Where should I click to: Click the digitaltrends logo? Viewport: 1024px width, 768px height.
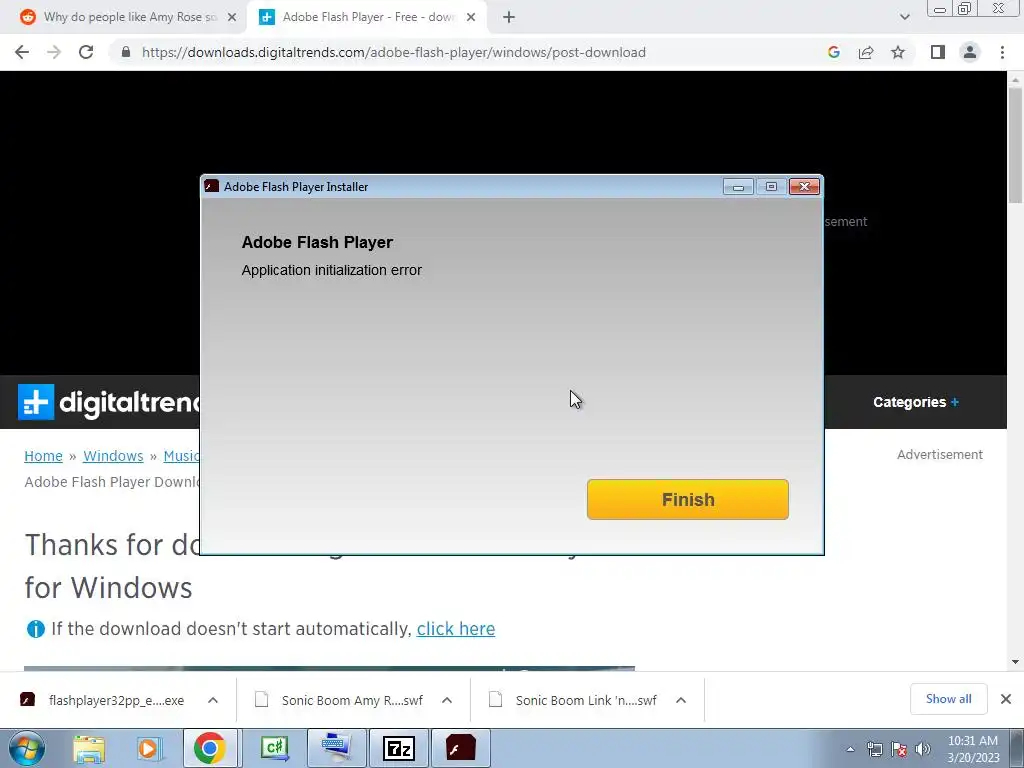pos(108,402)
